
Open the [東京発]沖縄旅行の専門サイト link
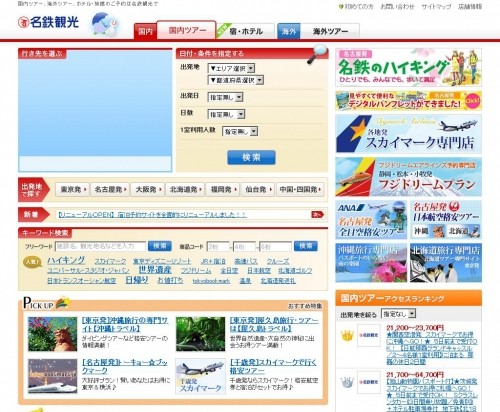click(x=125, y=324)
